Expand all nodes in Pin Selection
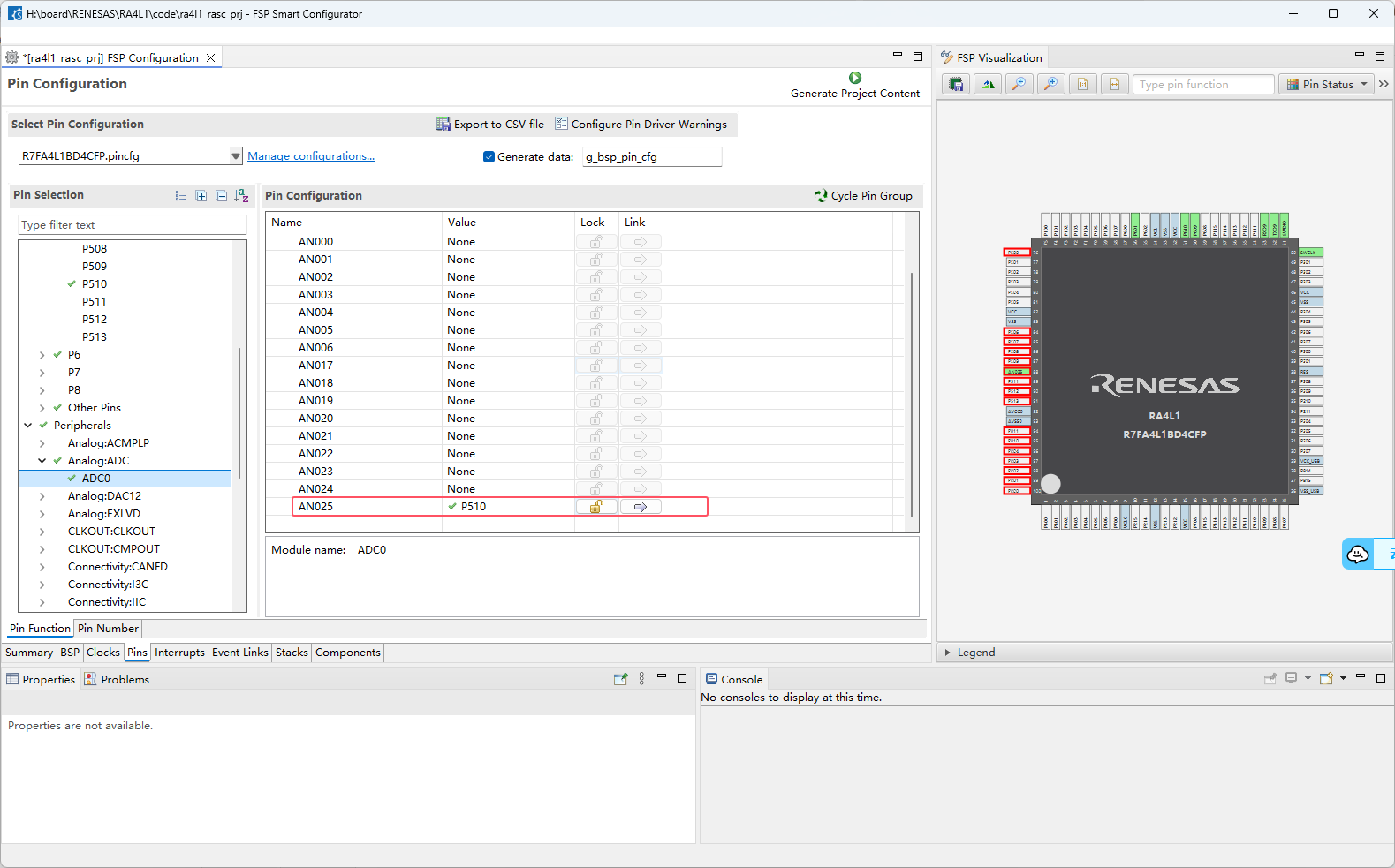Viewport: 1395px width, 868px height. (201, 196)
